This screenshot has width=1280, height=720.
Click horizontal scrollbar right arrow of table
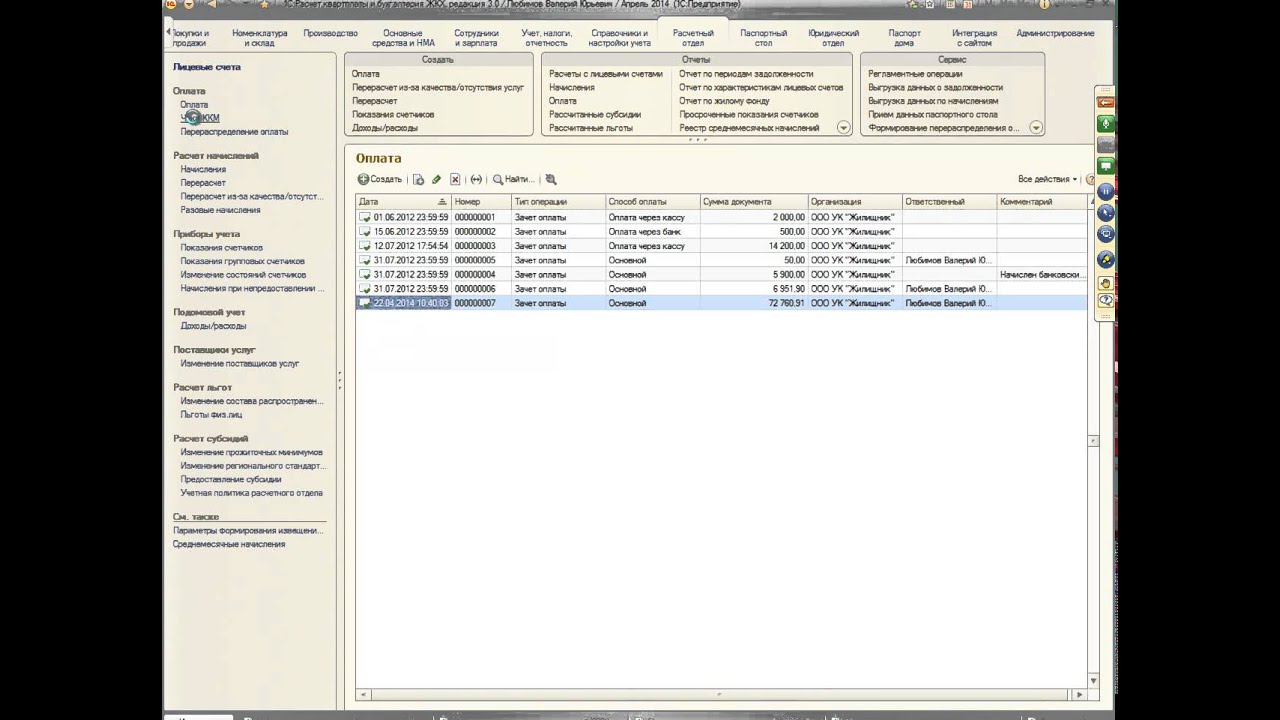pyautogui.click(x=1079, y=694)
